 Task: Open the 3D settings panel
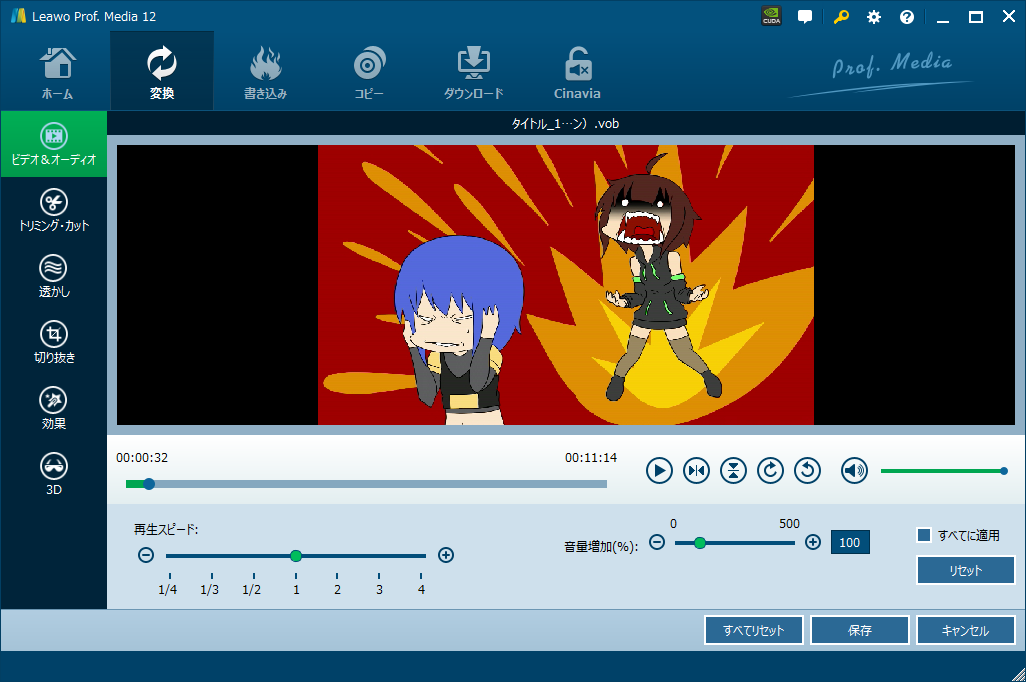[54, 474]
